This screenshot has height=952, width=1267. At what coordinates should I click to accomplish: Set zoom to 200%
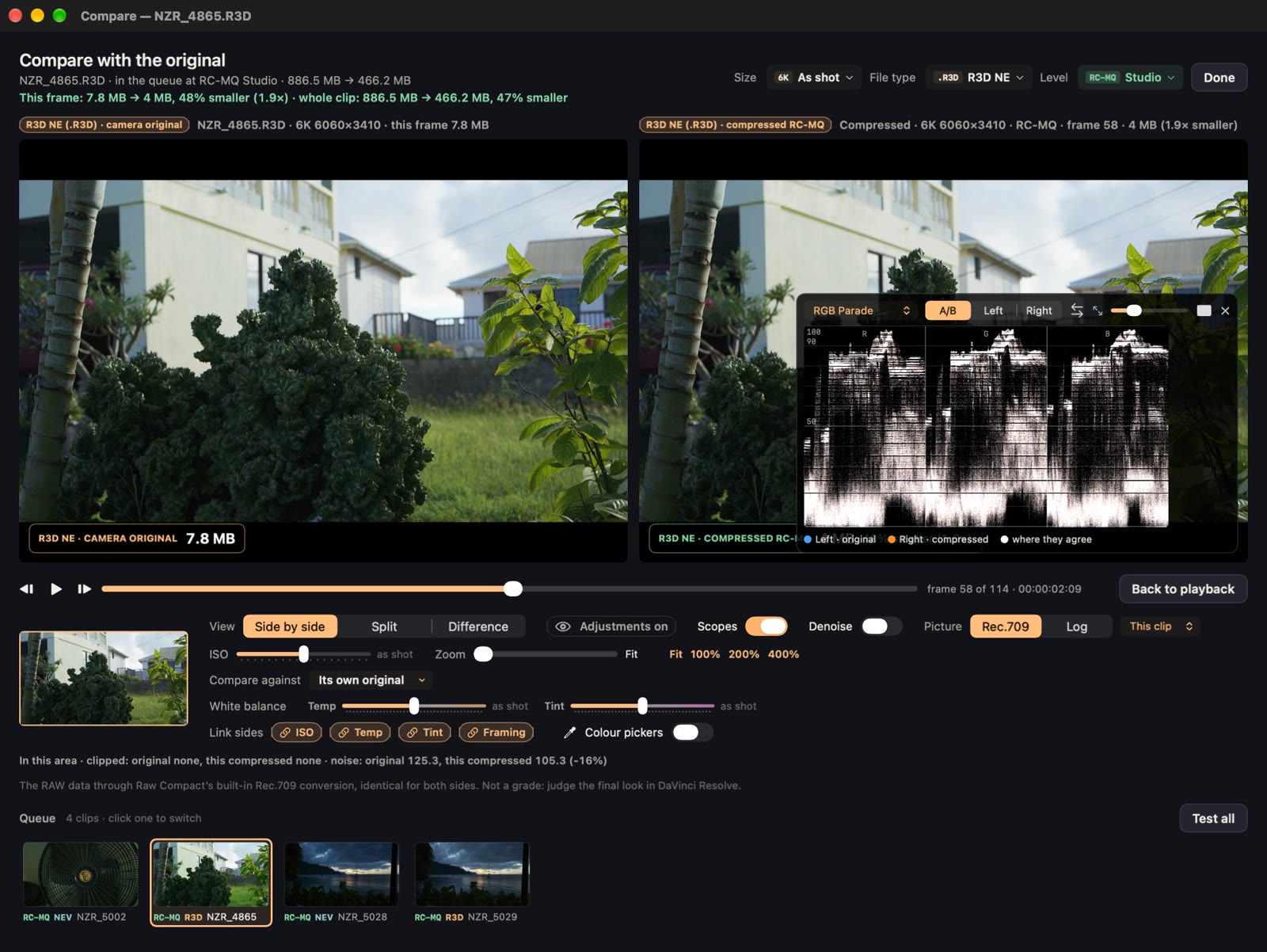point(744,654)
